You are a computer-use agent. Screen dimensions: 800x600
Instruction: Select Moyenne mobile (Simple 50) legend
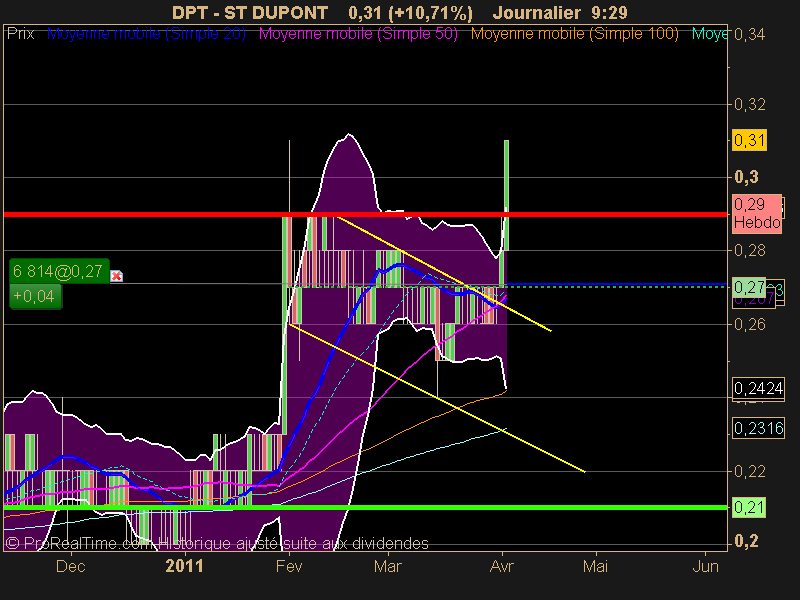tap(358, 34)
